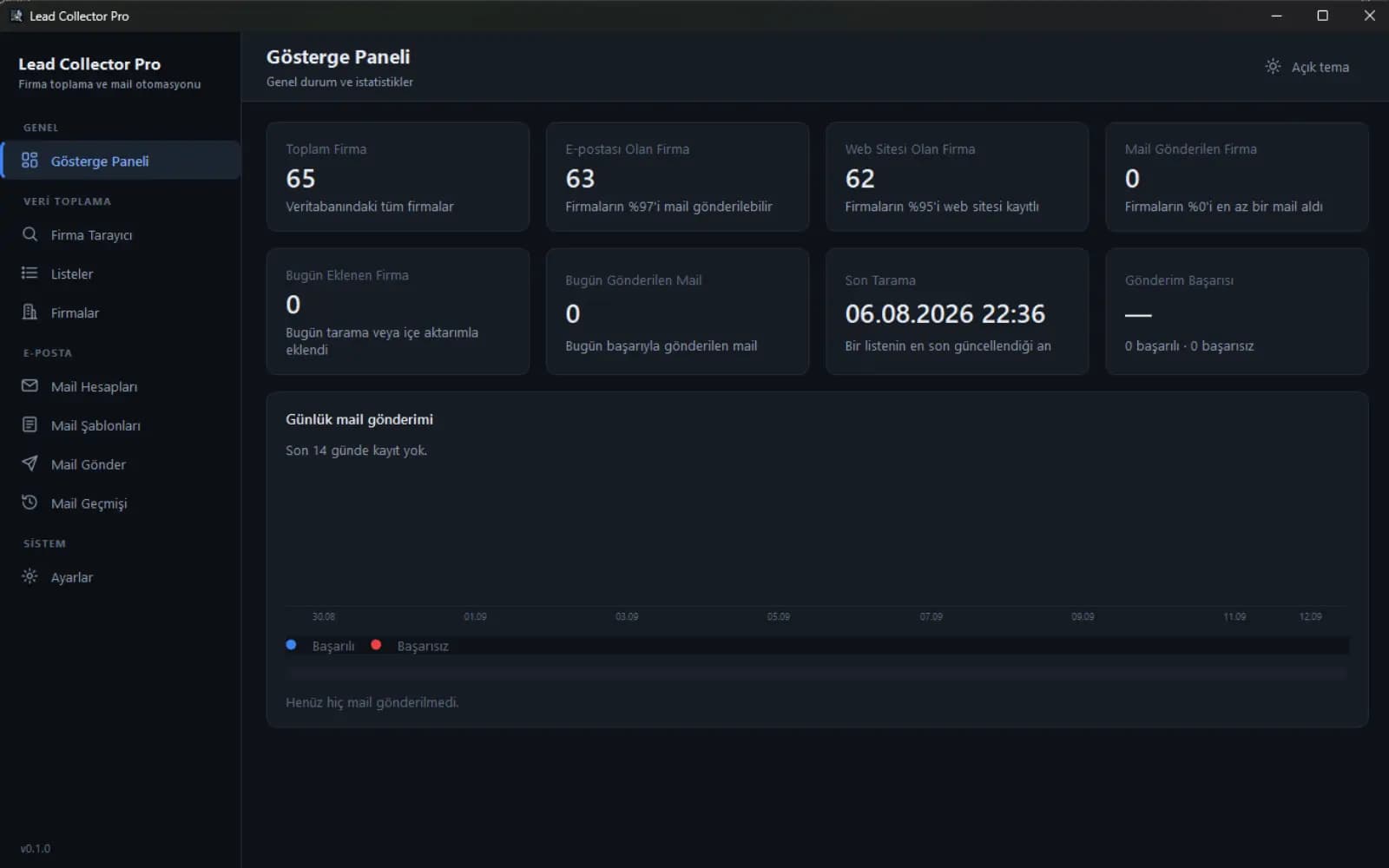1389x868 pixels.
Task: Click the version label v0.1.0
Action: (x=36, y=848)
